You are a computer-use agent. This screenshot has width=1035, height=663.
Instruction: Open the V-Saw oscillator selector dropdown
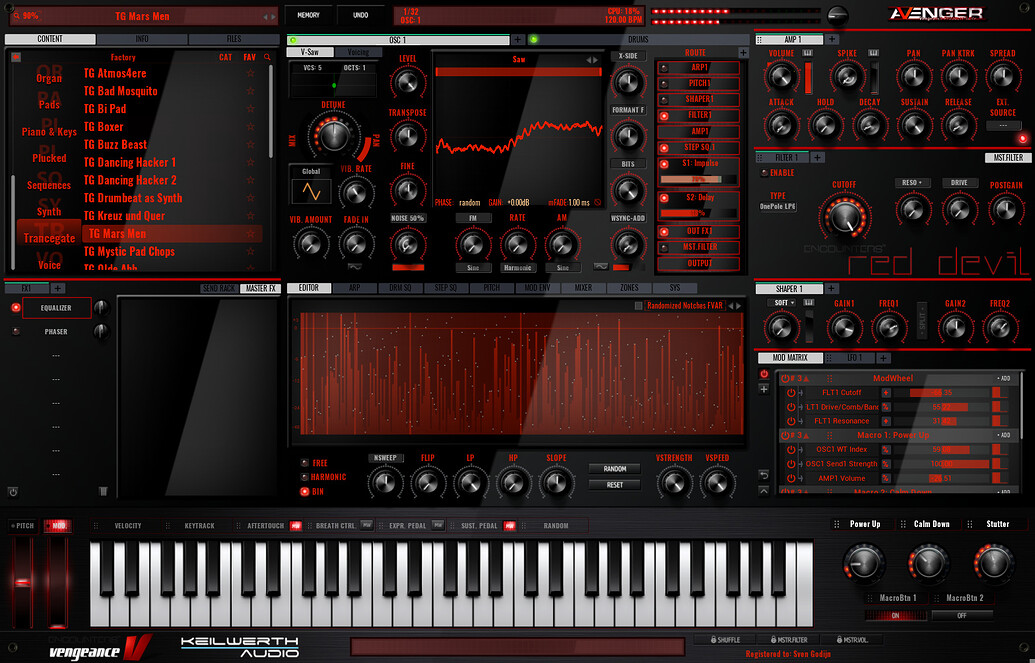tap(310, 51)
